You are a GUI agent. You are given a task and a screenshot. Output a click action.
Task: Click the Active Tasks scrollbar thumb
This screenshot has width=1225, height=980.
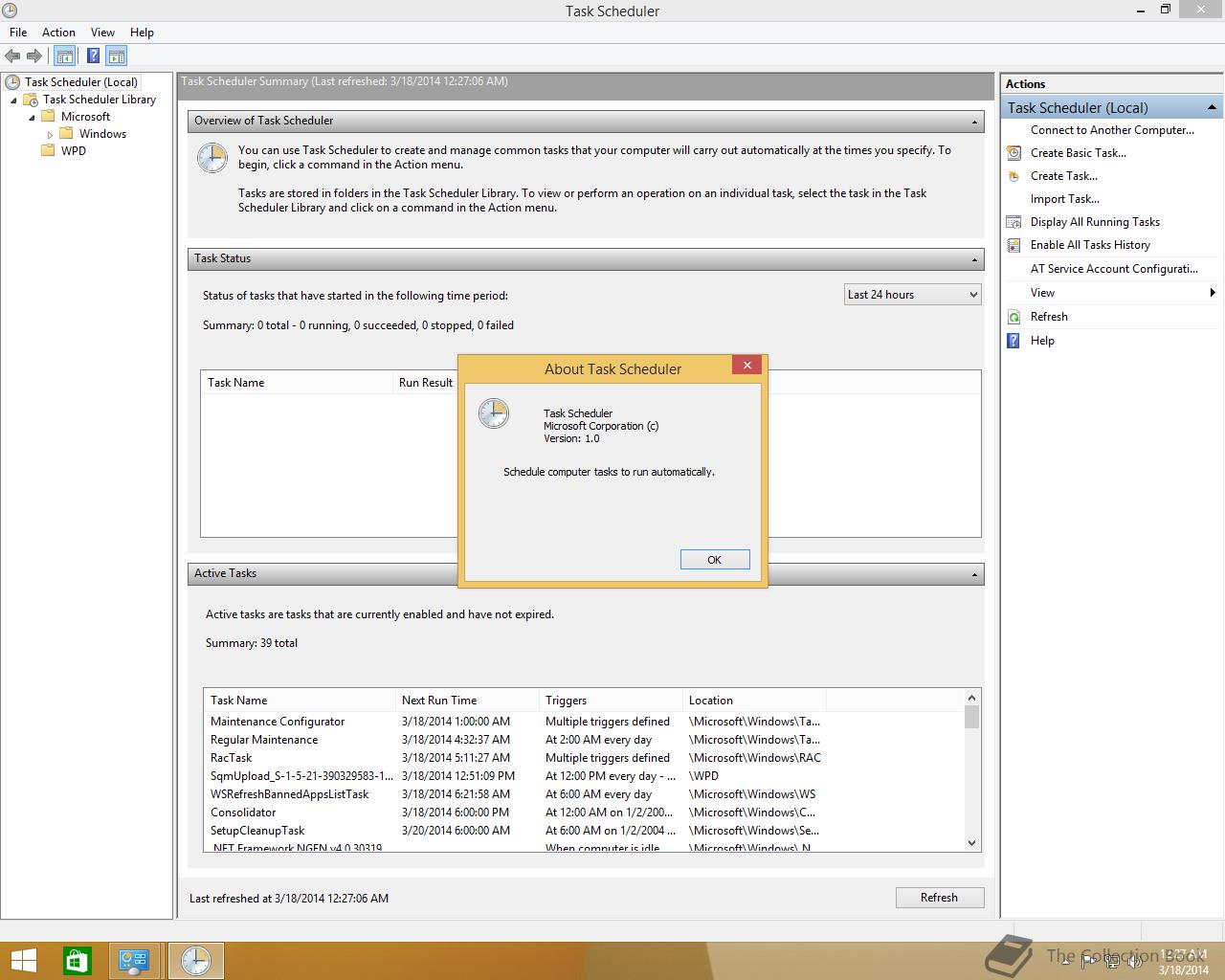972,717
